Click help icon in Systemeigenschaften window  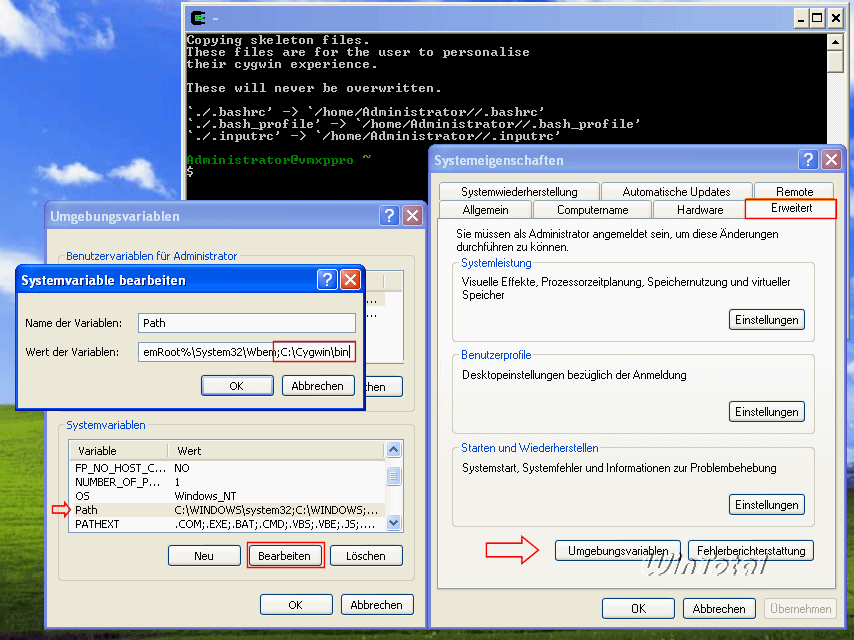[808, 160]
